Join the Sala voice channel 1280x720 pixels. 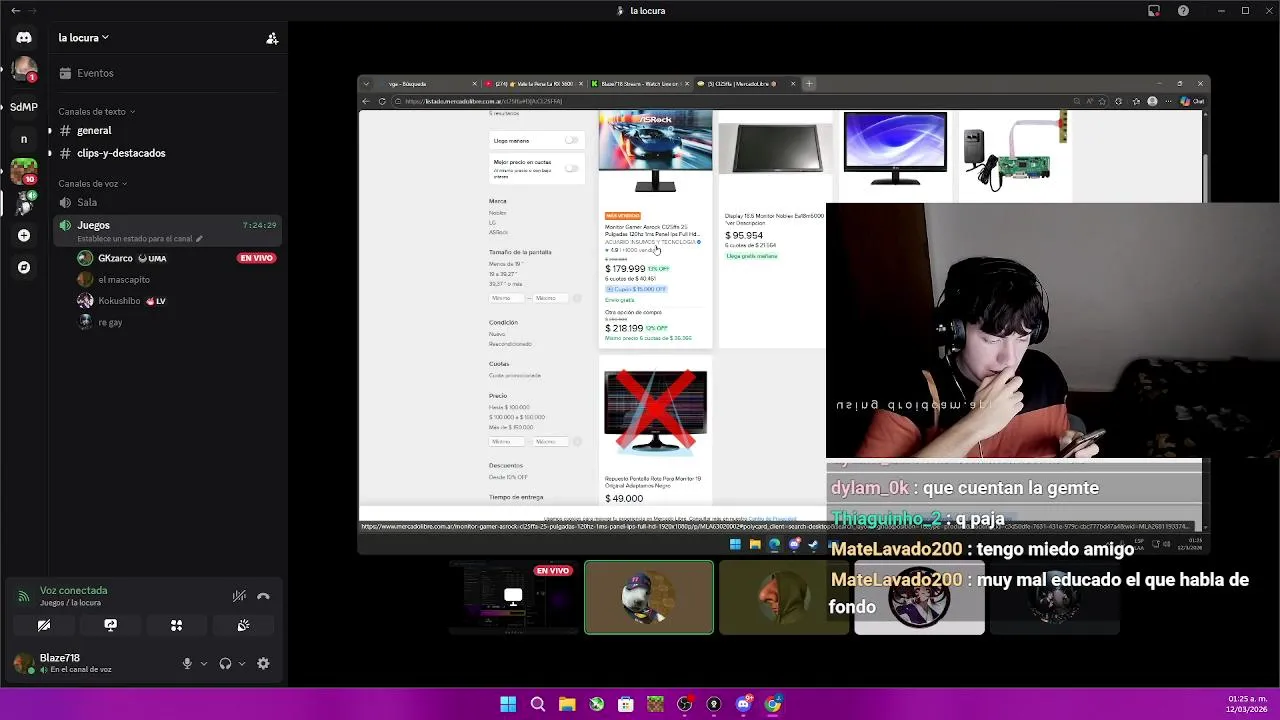click(x=166, y=202)
